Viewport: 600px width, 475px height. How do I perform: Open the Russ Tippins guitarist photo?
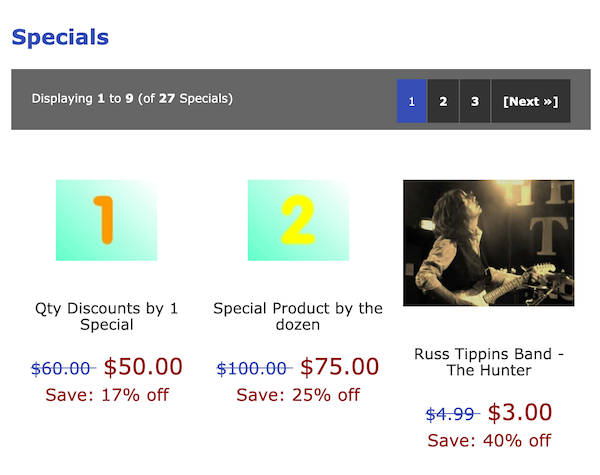489,243
